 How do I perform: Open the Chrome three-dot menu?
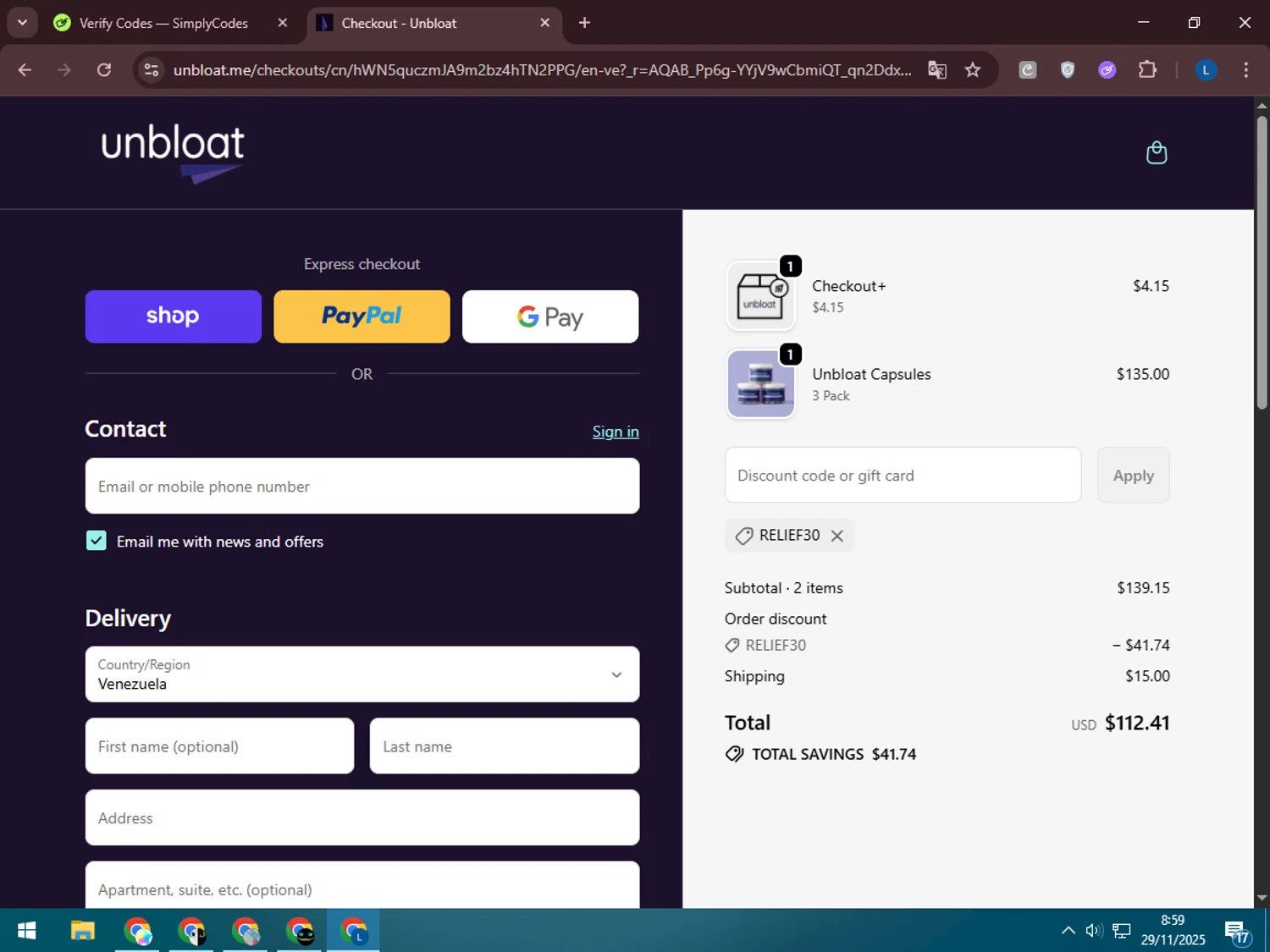click(x=1245, y=69)
